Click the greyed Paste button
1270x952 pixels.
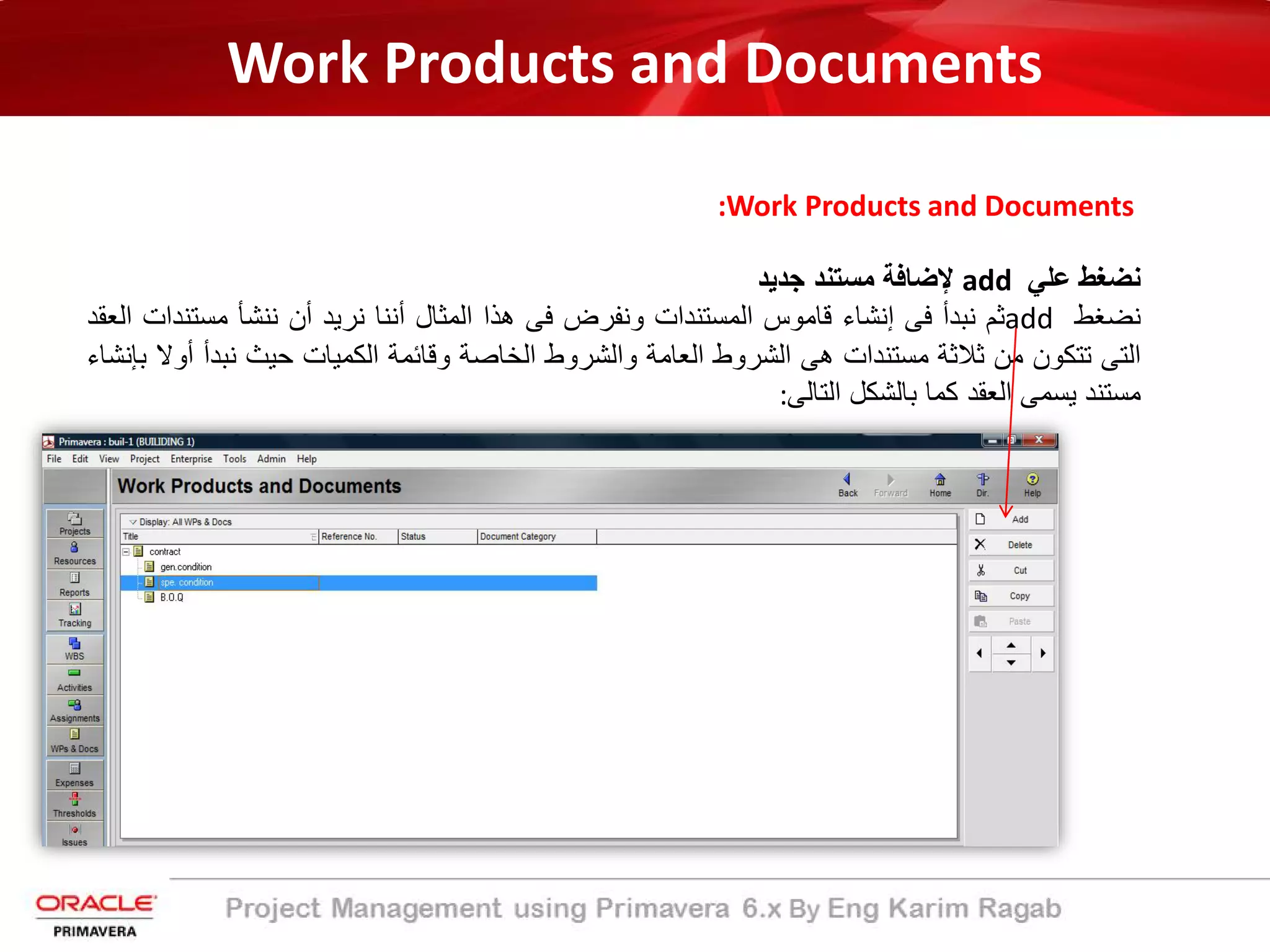tap(1011, 621)
